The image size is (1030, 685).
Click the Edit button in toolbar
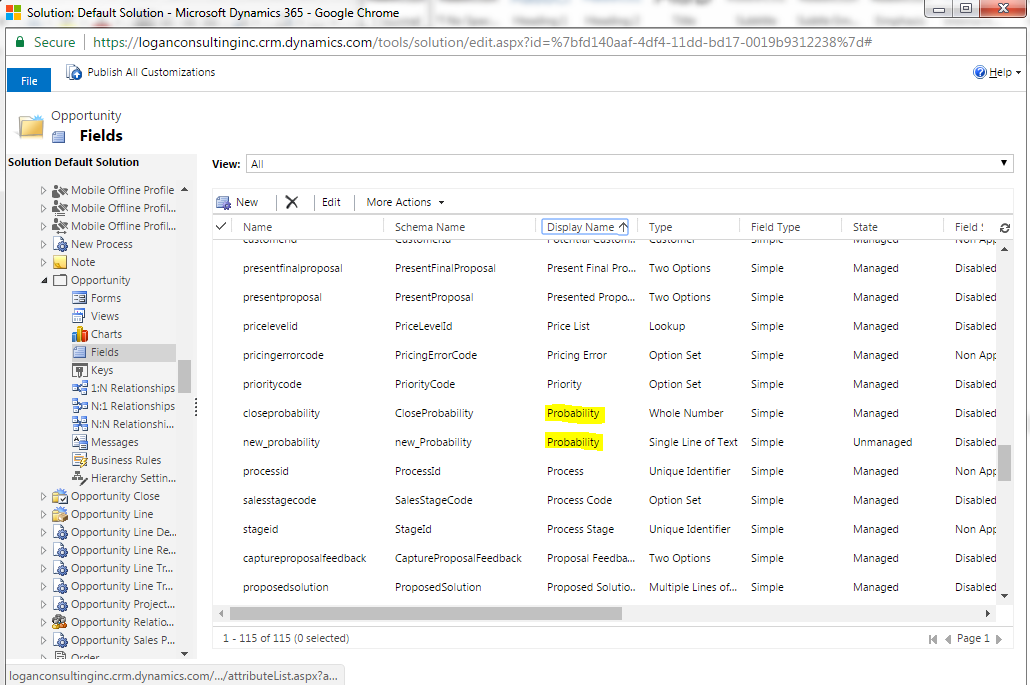(331, 202)
